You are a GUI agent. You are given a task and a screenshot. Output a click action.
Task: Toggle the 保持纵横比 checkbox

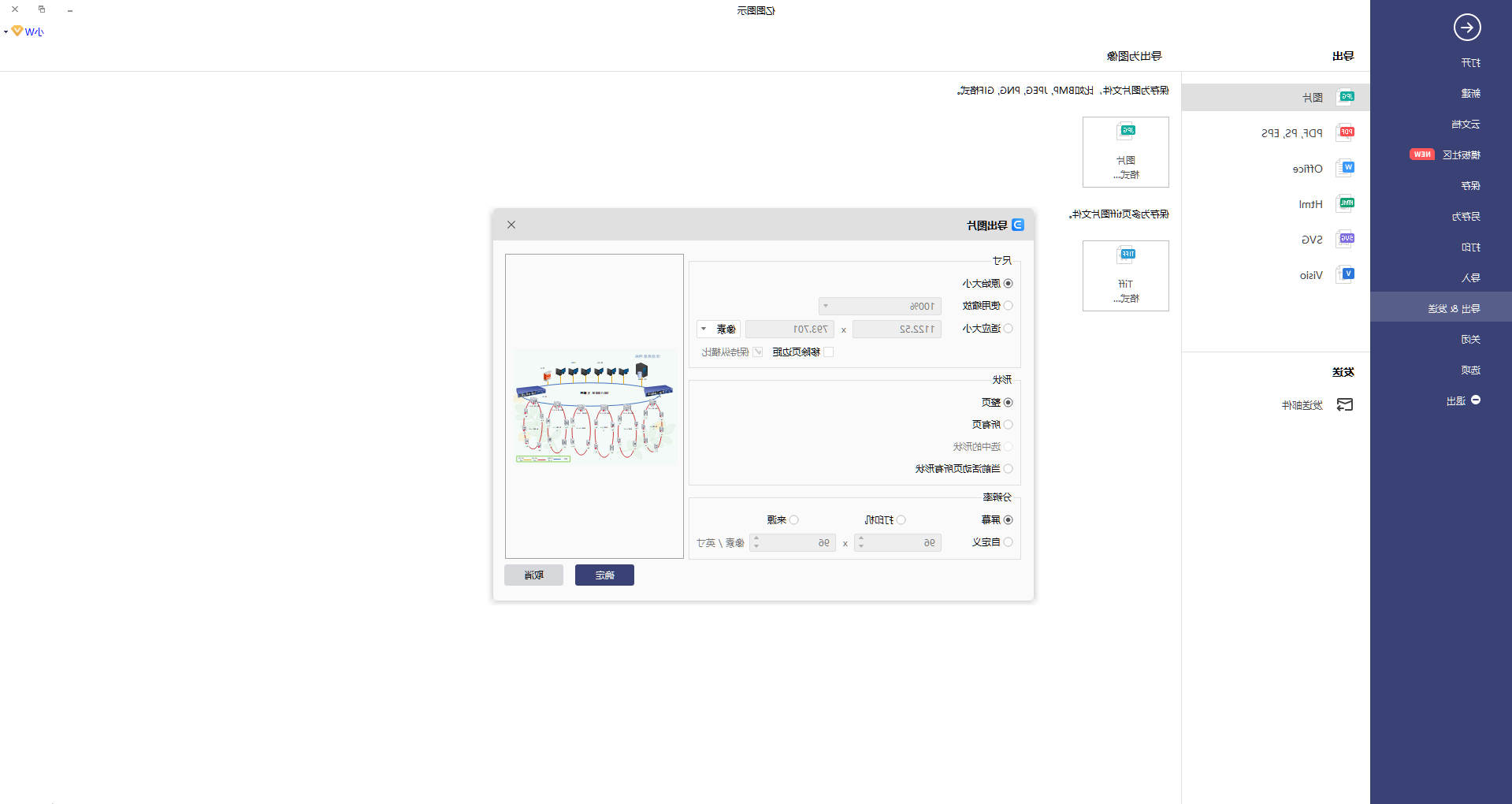758,352
